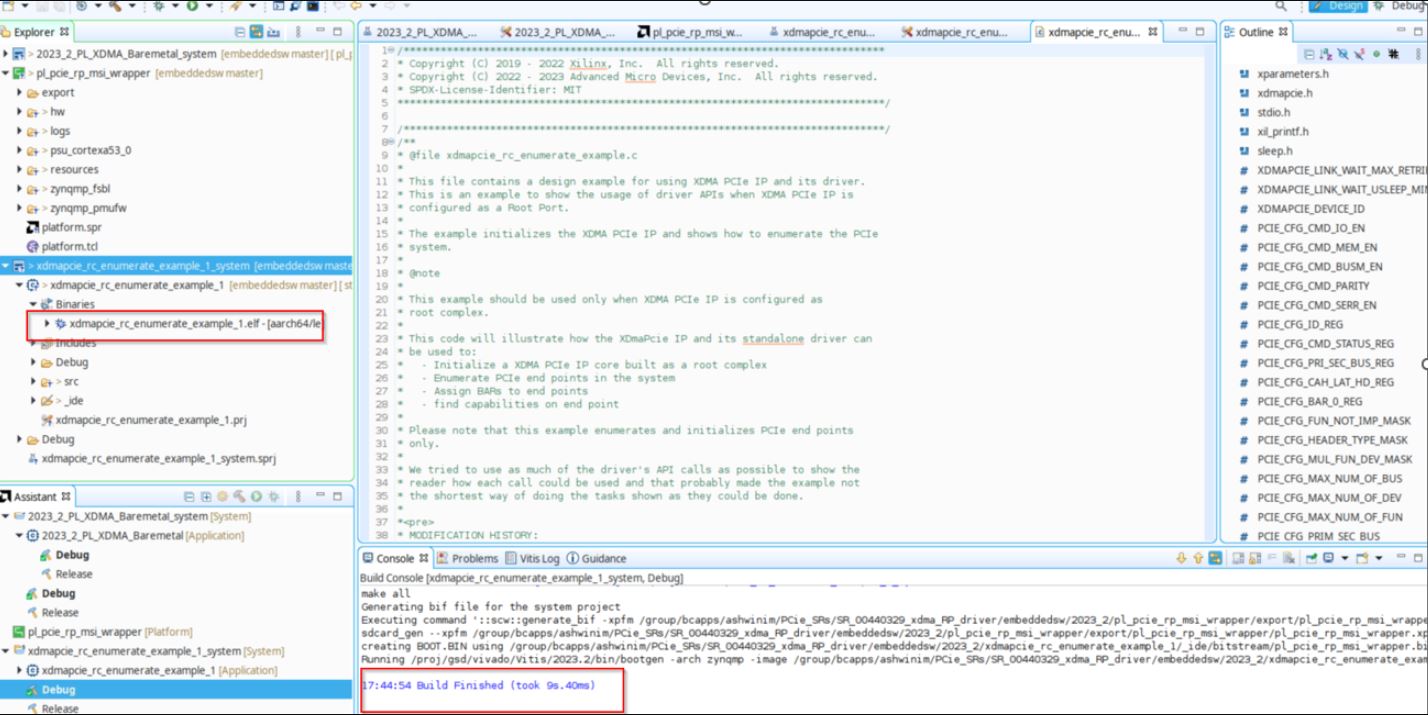Click the search magnifier icon in top toolbar
Image resolution: width=1428 pixels, height=715 pixels.
click(x=1281, y=6)
